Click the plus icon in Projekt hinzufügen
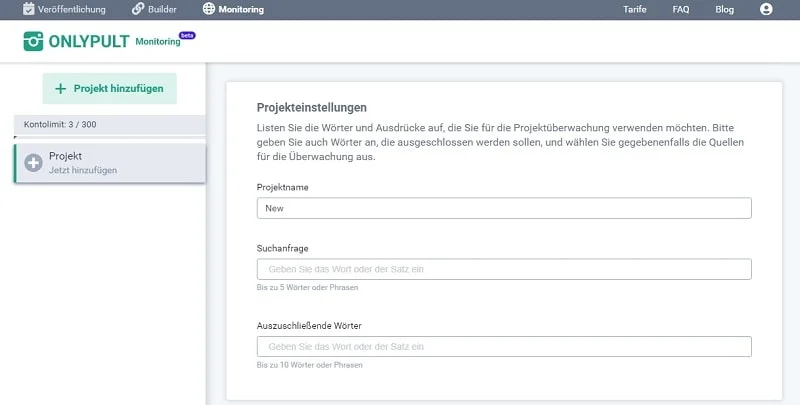The height and width of the screenshot is (405, 800). pyautogui.click(x=60, y=88)
